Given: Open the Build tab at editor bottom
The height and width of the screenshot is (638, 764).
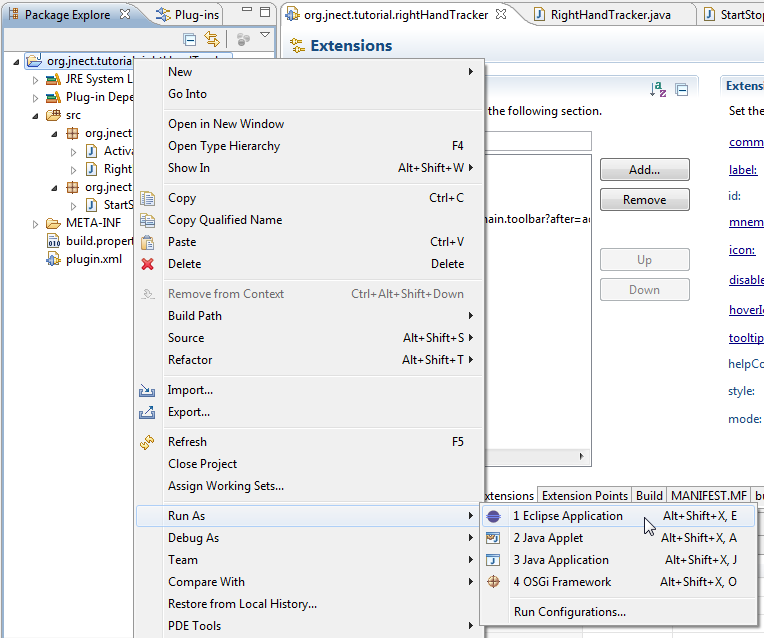Looking at the screenshot, I should (x=649, y=496).
